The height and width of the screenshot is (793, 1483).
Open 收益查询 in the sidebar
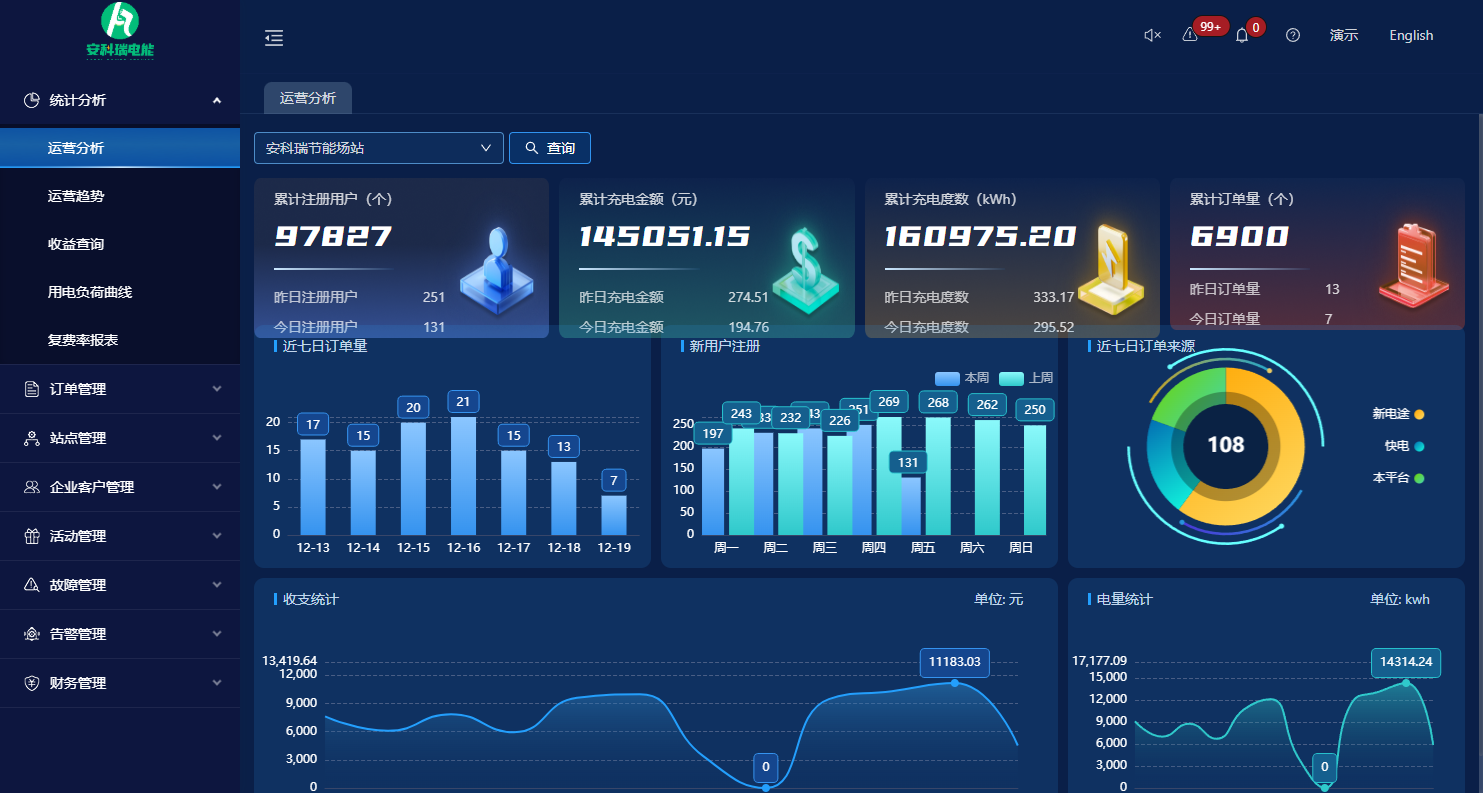pyautogui.click(x=120, y=244)
